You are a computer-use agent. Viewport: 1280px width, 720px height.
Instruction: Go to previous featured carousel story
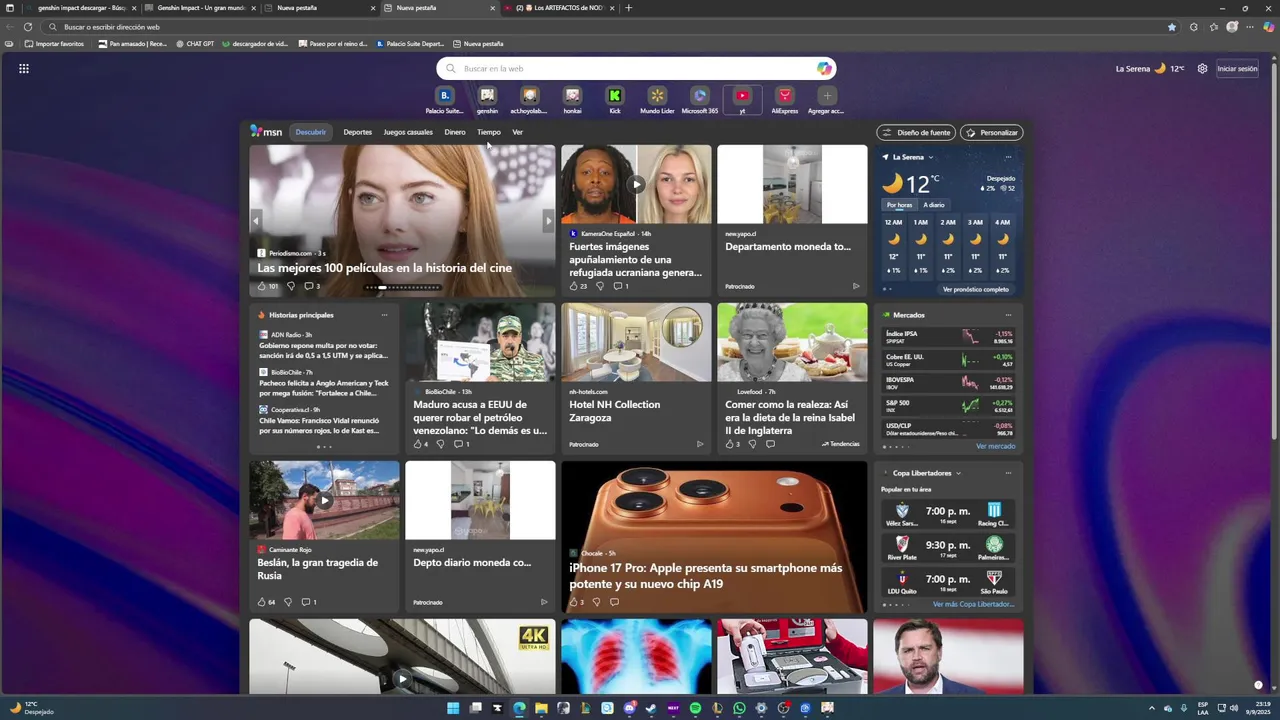pos(256,221)
